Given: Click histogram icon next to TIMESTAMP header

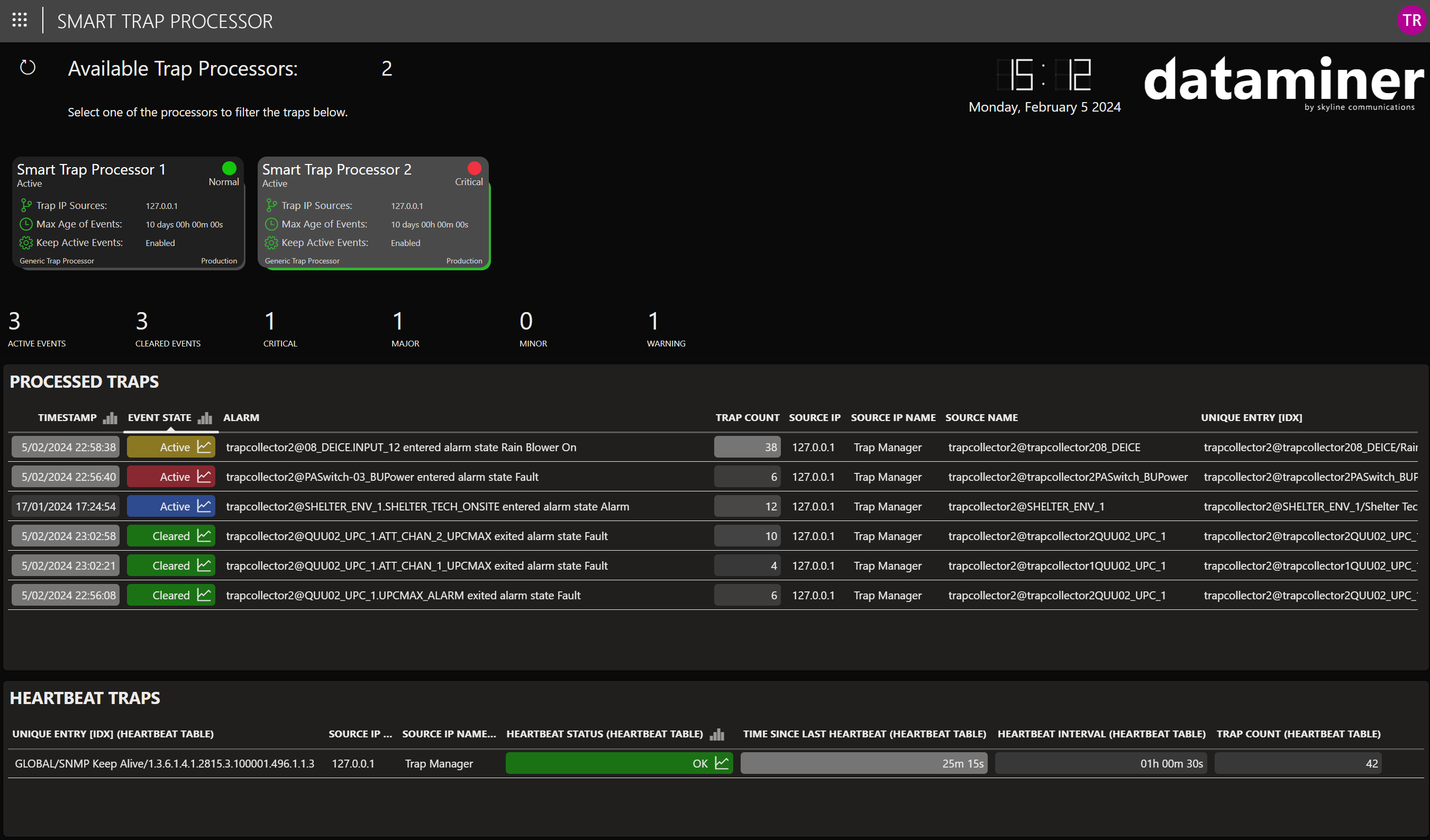Looking at the screenshot, I should pyautogui.click(x=110, y=418).
